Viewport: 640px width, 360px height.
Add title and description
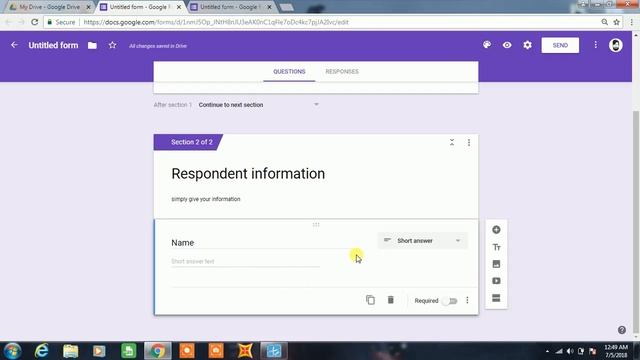point(496,247)
